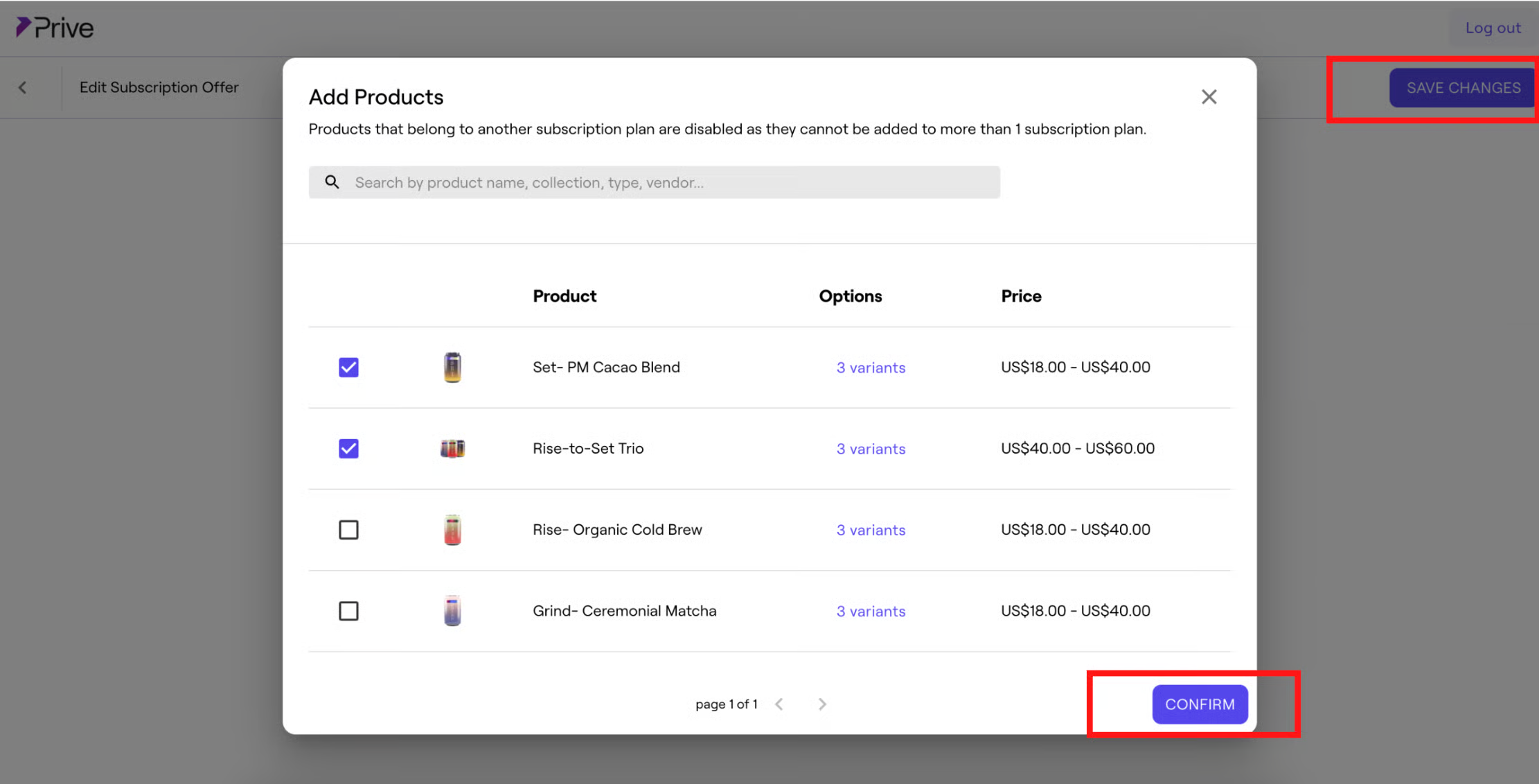Expand 3 variants for Rise-to-Set Trio

[x=870, y=449]
